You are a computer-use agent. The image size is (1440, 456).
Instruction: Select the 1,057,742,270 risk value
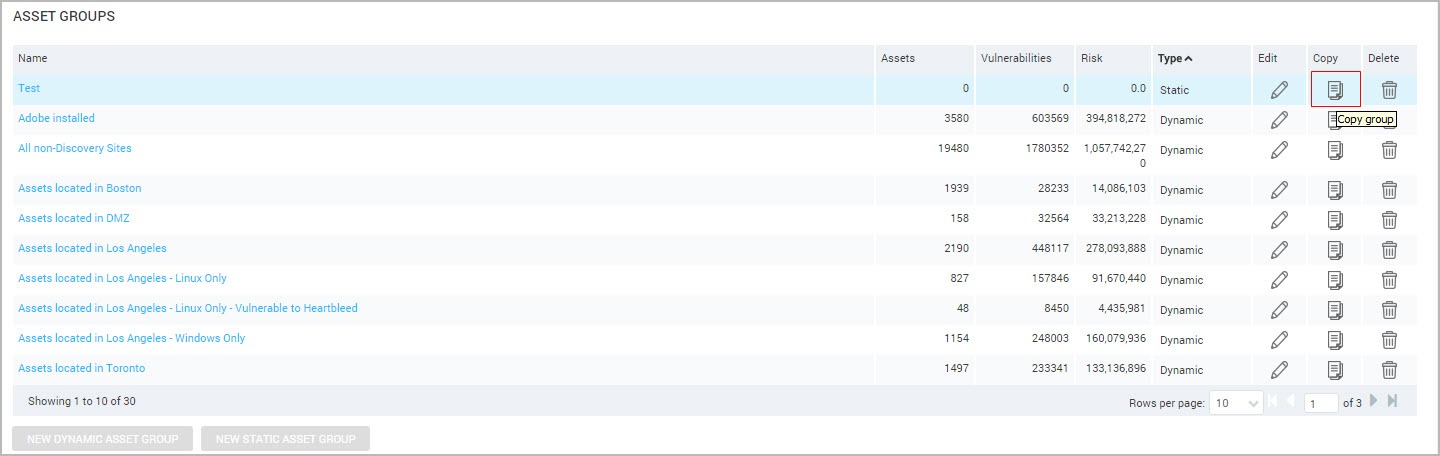pyautogui.click(x=1115, y=155)
